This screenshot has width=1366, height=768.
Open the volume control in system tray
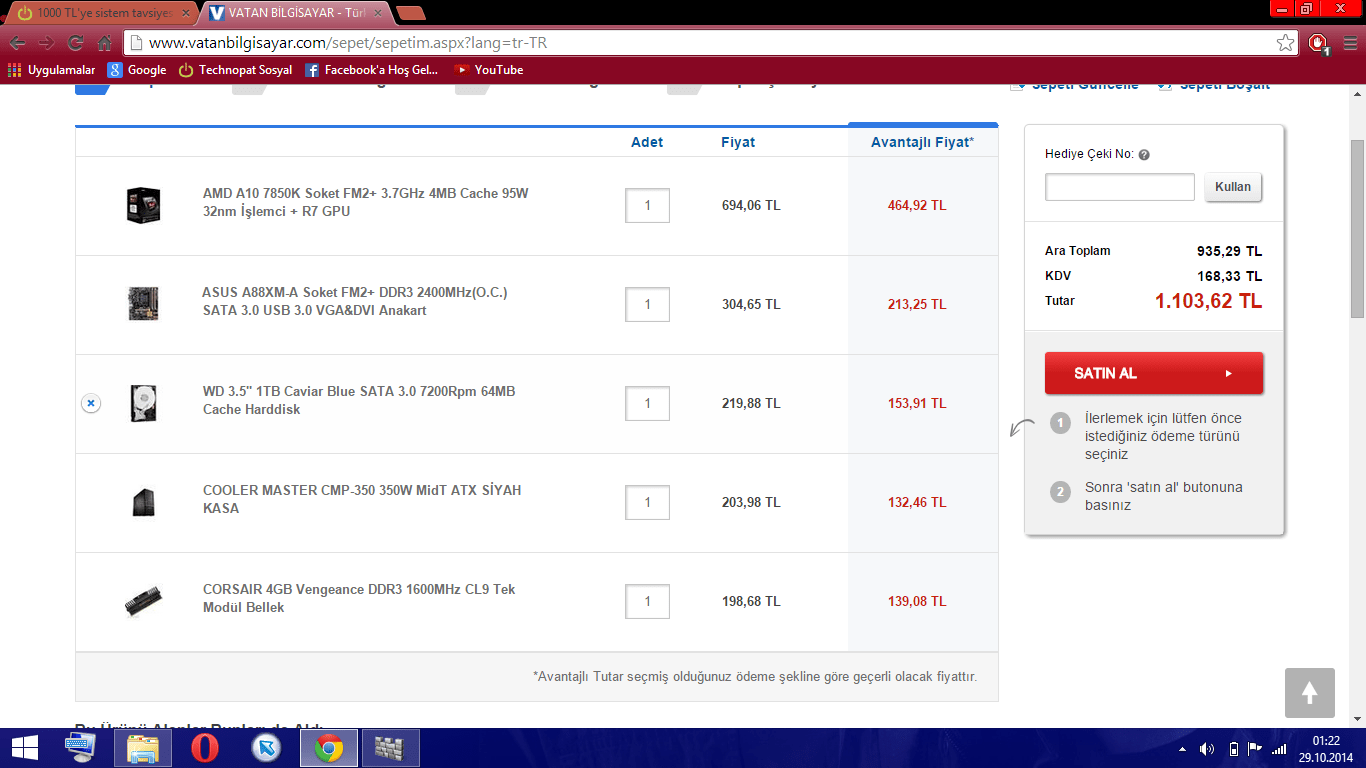1206,749
